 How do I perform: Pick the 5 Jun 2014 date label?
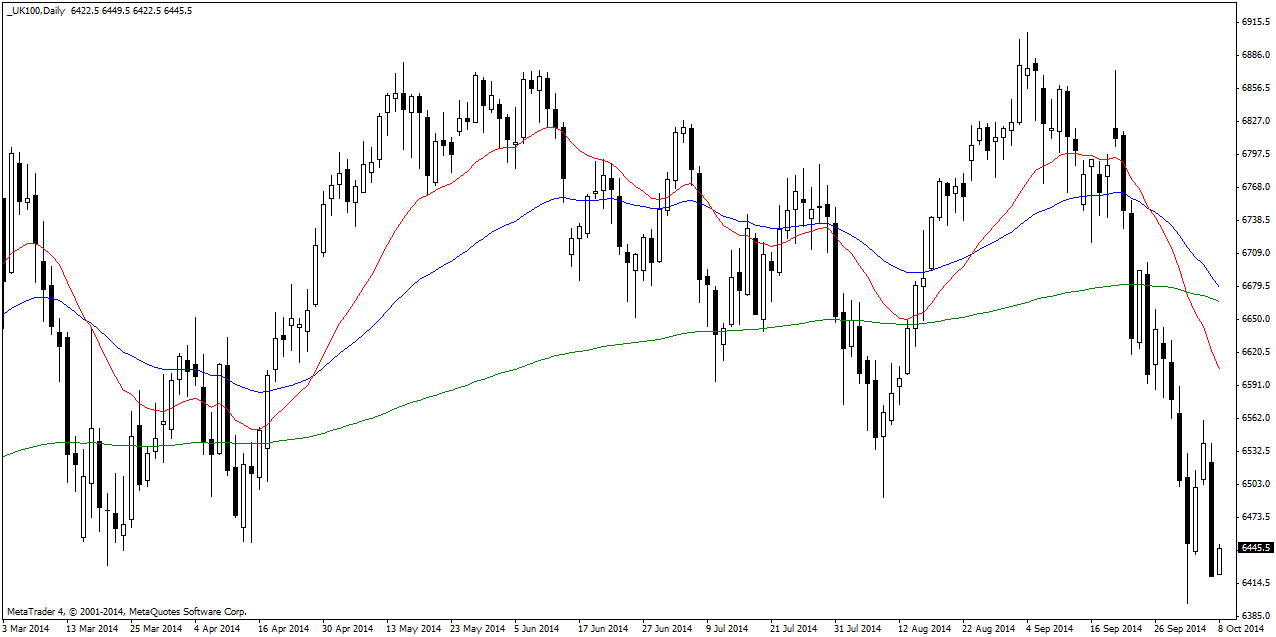coord(537,629)
